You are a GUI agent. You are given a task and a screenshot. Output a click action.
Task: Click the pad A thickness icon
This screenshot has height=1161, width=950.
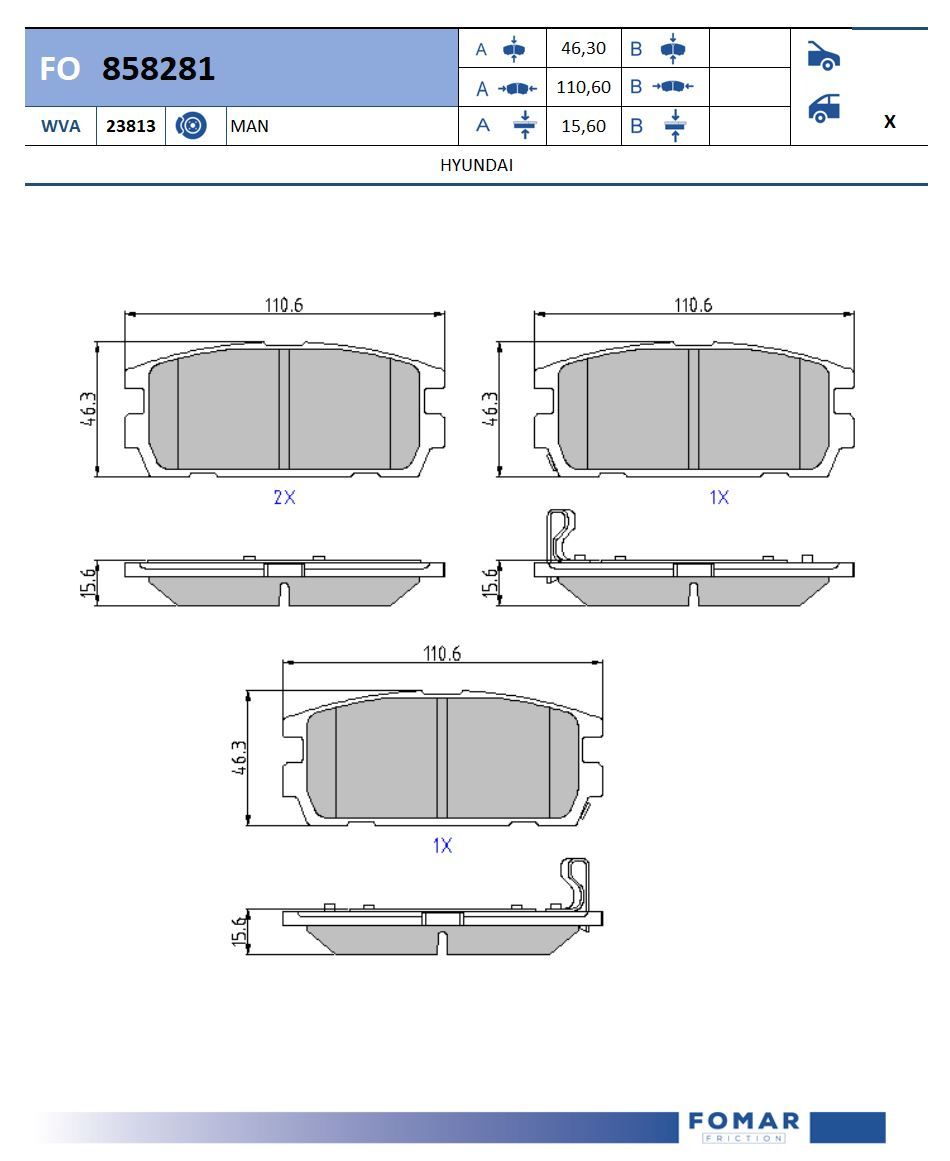click(523, 126)
